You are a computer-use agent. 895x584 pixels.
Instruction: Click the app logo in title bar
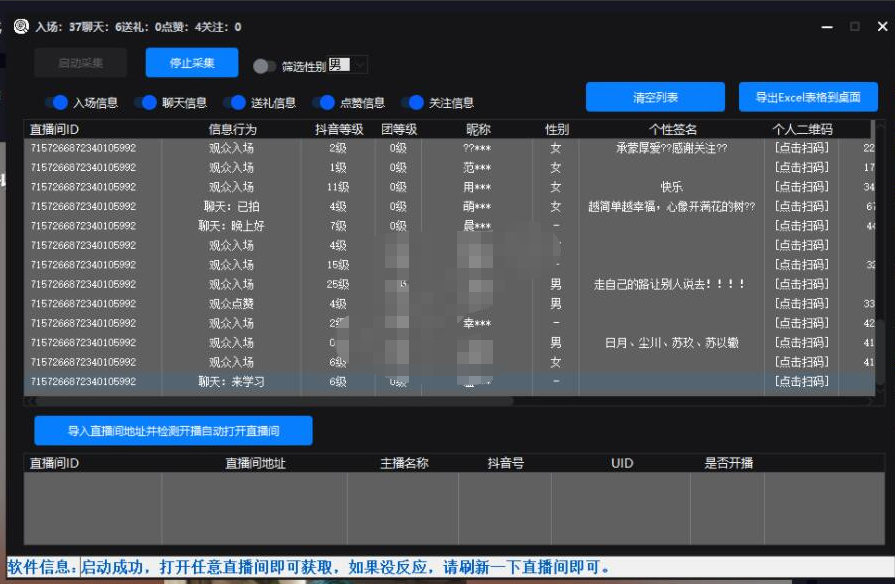click(21, 27)
